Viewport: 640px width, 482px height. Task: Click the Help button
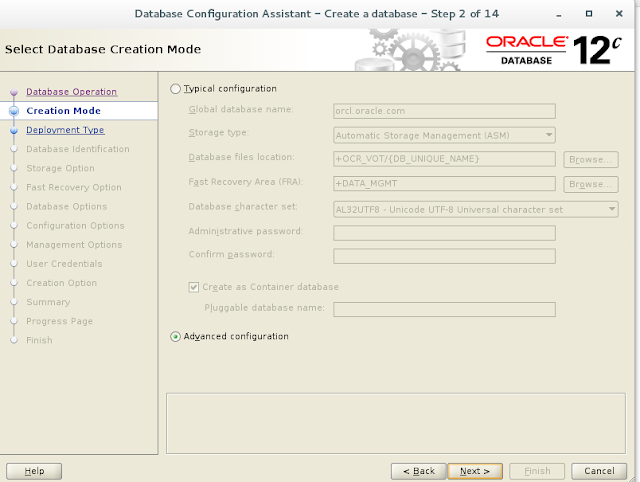(x=34, y=471)
